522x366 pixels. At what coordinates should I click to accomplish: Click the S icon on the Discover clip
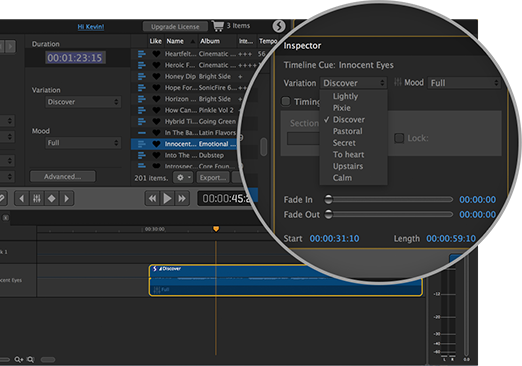155,269
